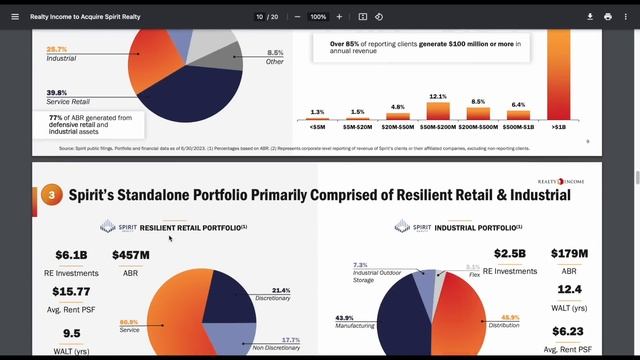Click the 39.8% Service Retail label
The height and width of the screenshot is (360, 640).
coord(68,97)
